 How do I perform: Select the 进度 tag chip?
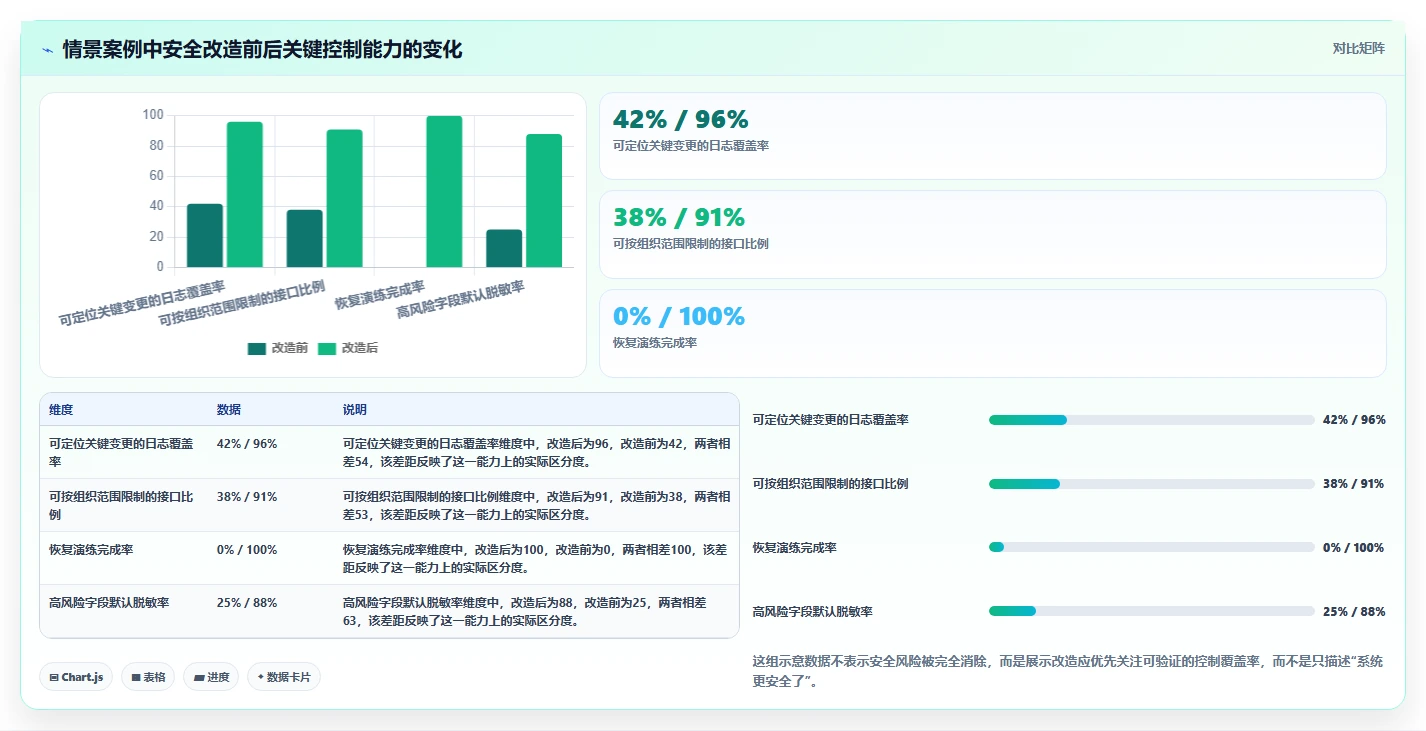tap(211, 677)
